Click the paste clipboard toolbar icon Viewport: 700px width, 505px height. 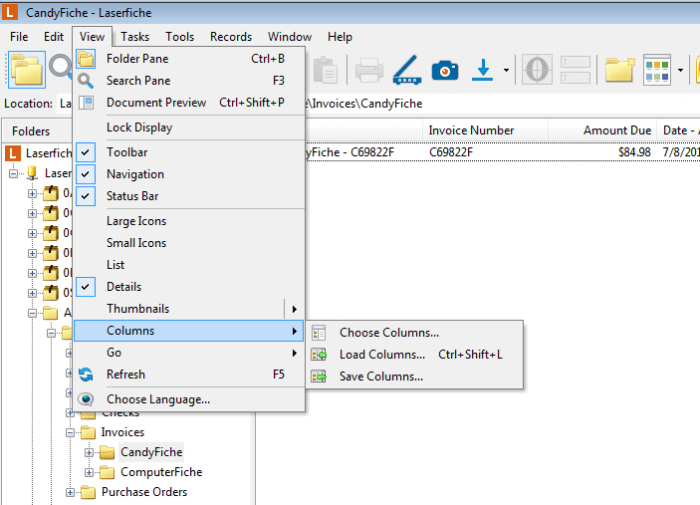[x=325, y=70]
